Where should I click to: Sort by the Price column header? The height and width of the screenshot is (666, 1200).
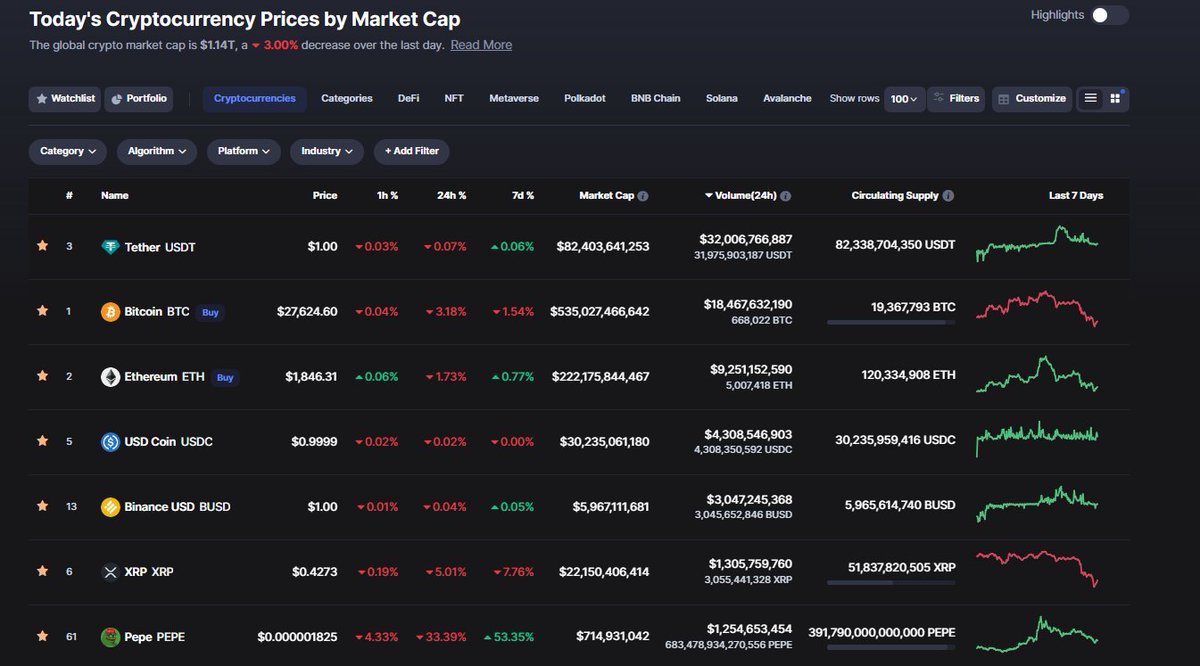[325, 196]
